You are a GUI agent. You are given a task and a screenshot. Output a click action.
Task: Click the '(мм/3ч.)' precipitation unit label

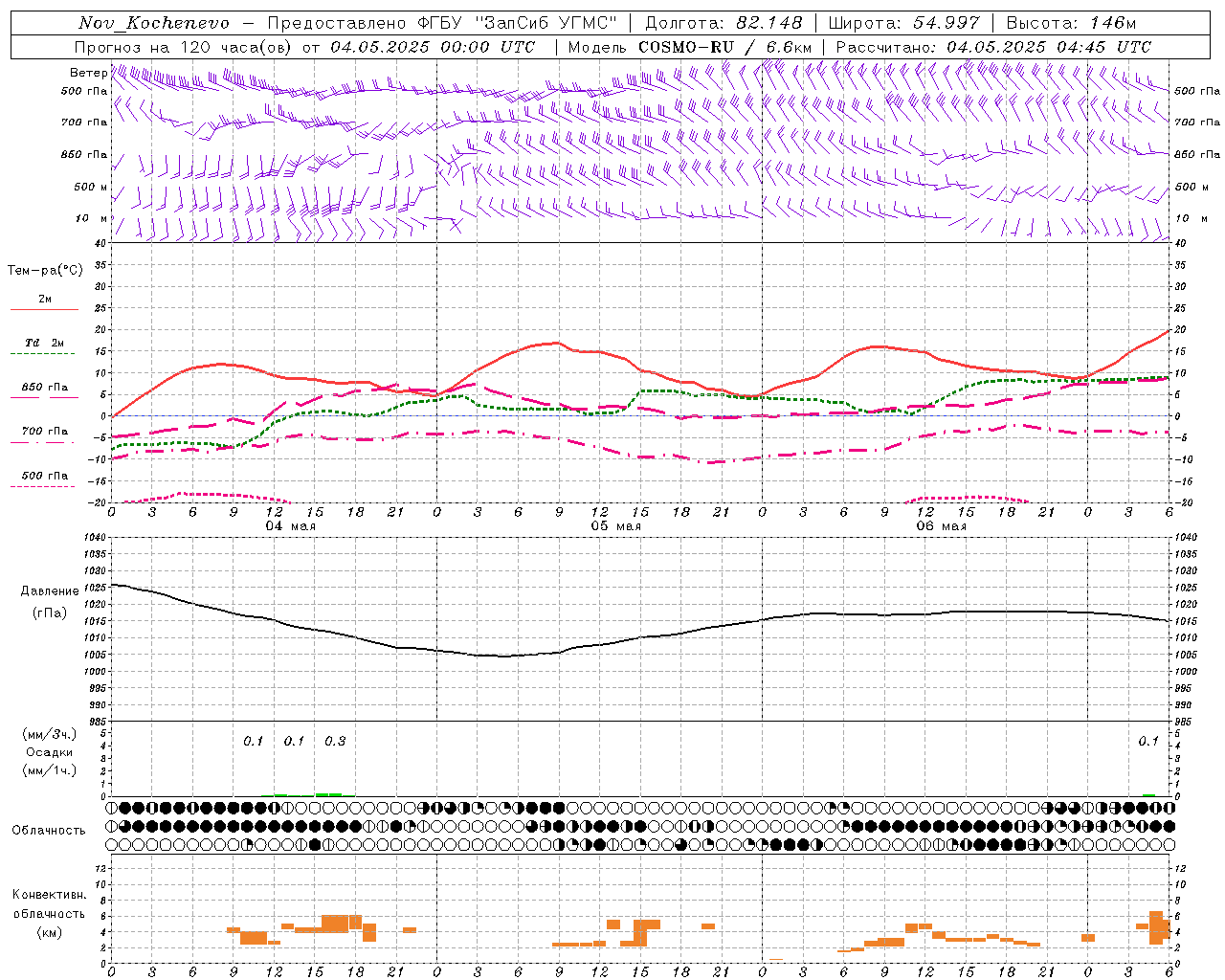pyautogui.click(x=49, y=734)
